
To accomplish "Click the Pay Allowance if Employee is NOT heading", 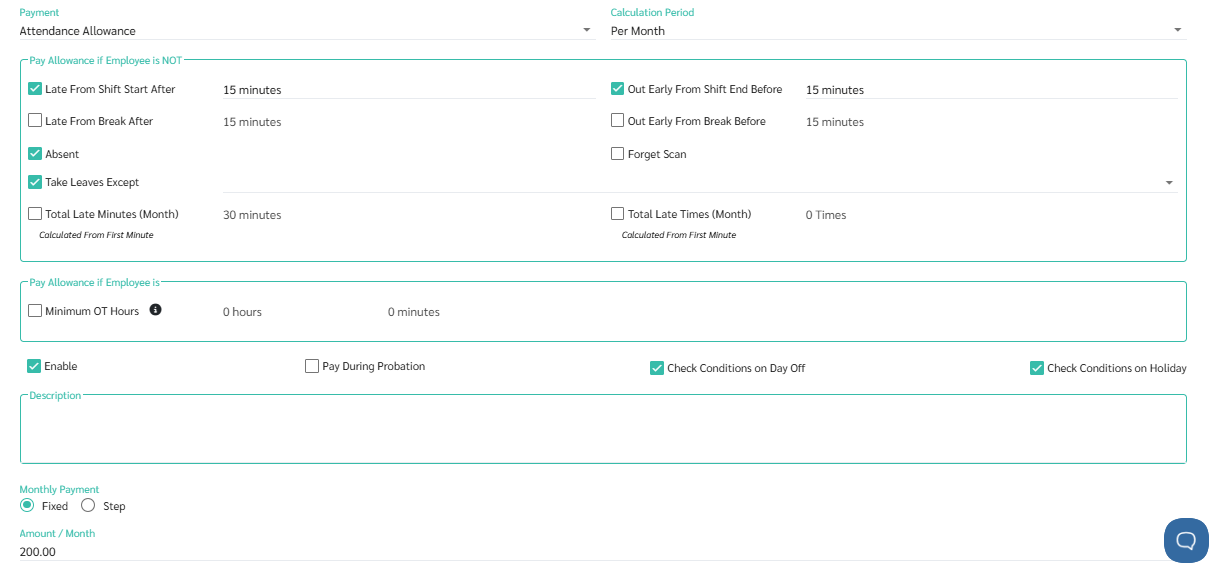I will pos(106,61).
